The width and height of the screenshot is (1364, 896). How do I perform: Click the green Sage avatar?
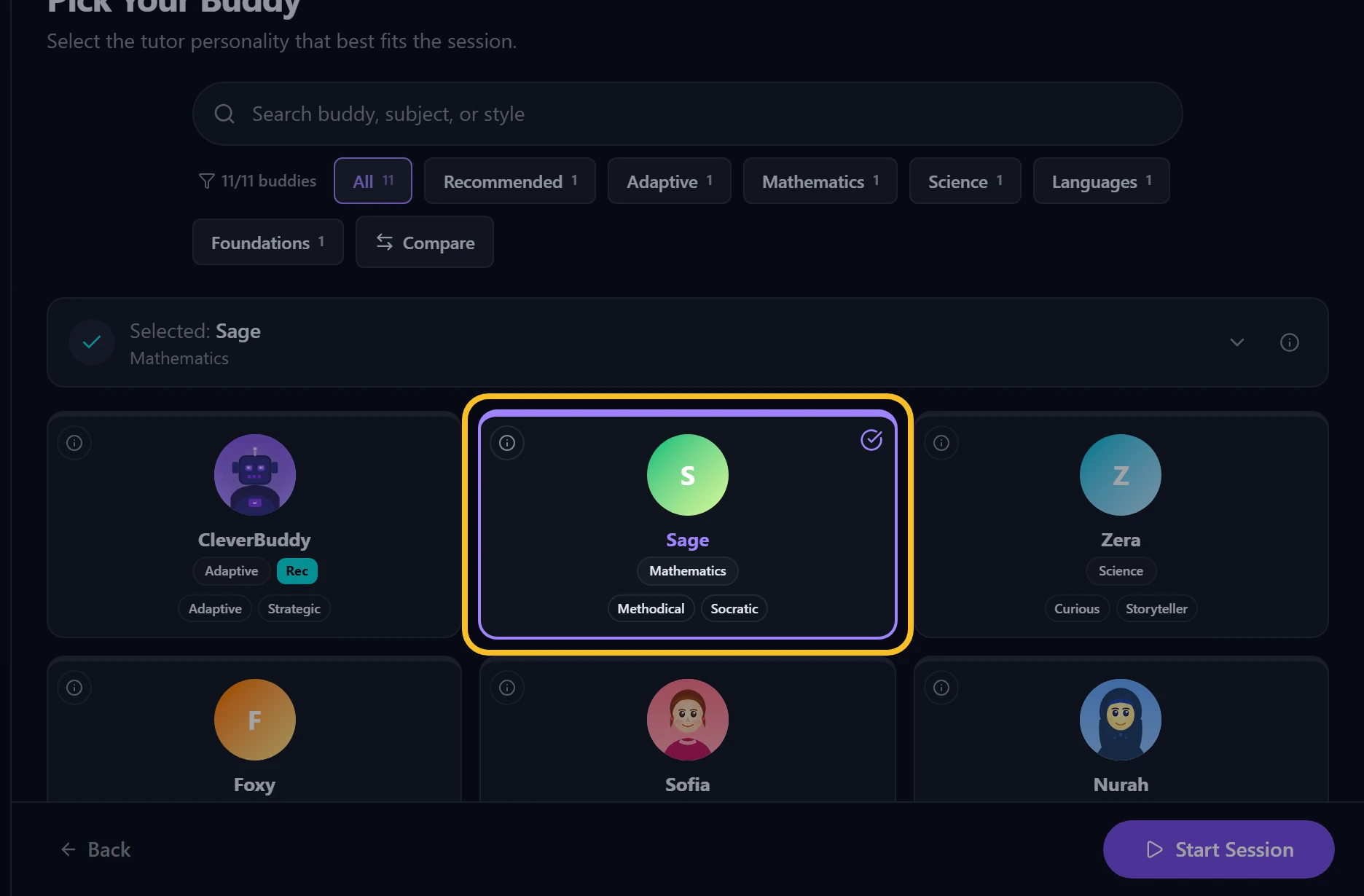point(688,475)
